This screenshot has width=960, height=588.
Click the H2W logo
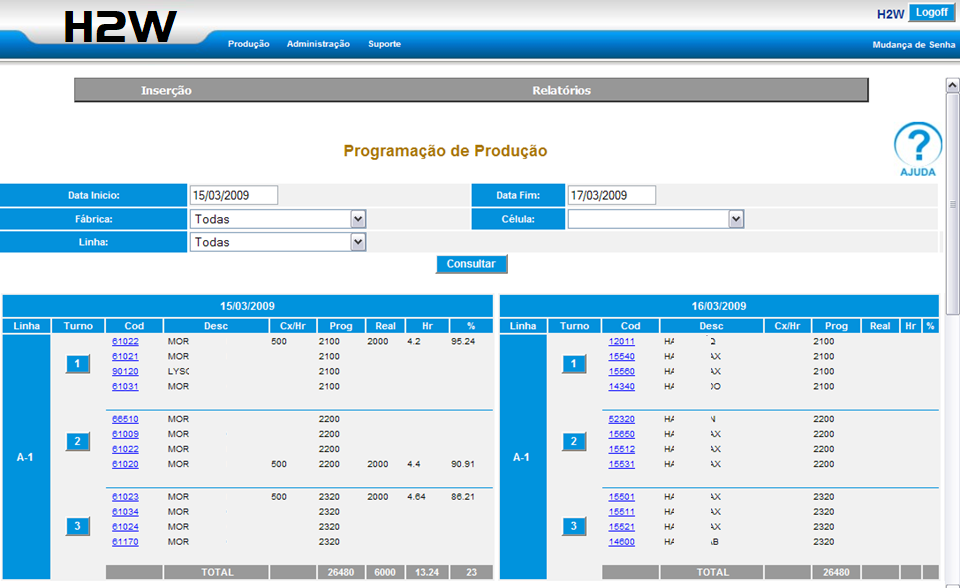point(120,25)
